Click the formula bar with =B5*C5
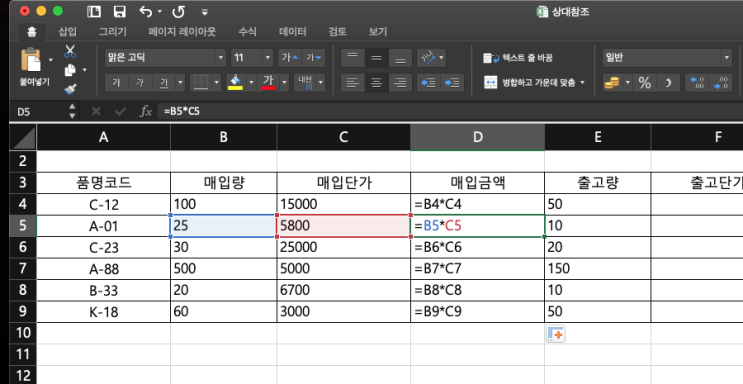Screen dimensions: 743x384 (450, 111)
